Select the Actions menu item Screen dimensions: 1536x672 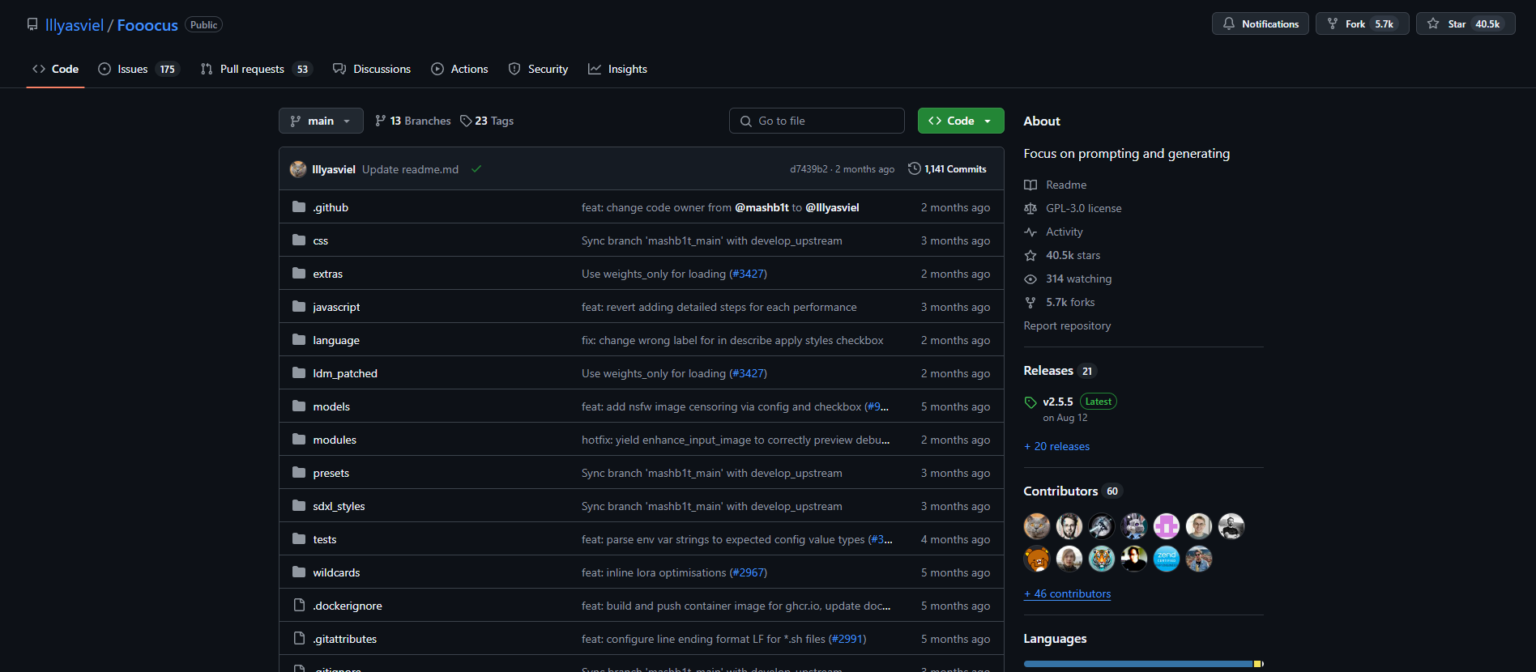459,68
